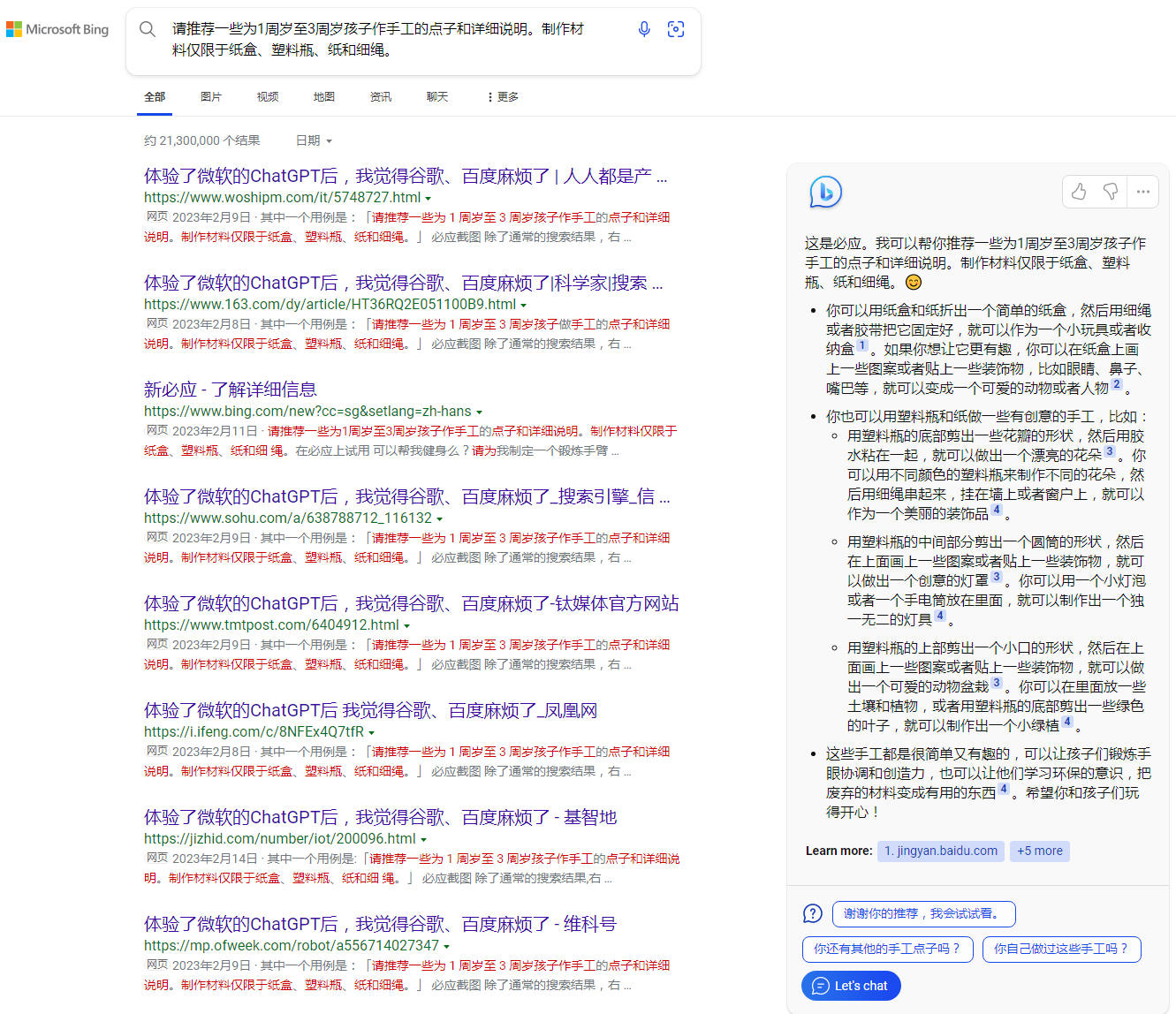This screenshot has height=1014, width=1176.
Task: Expand arrow next to ofweek.com URL
Action: (x=446, y=947)
